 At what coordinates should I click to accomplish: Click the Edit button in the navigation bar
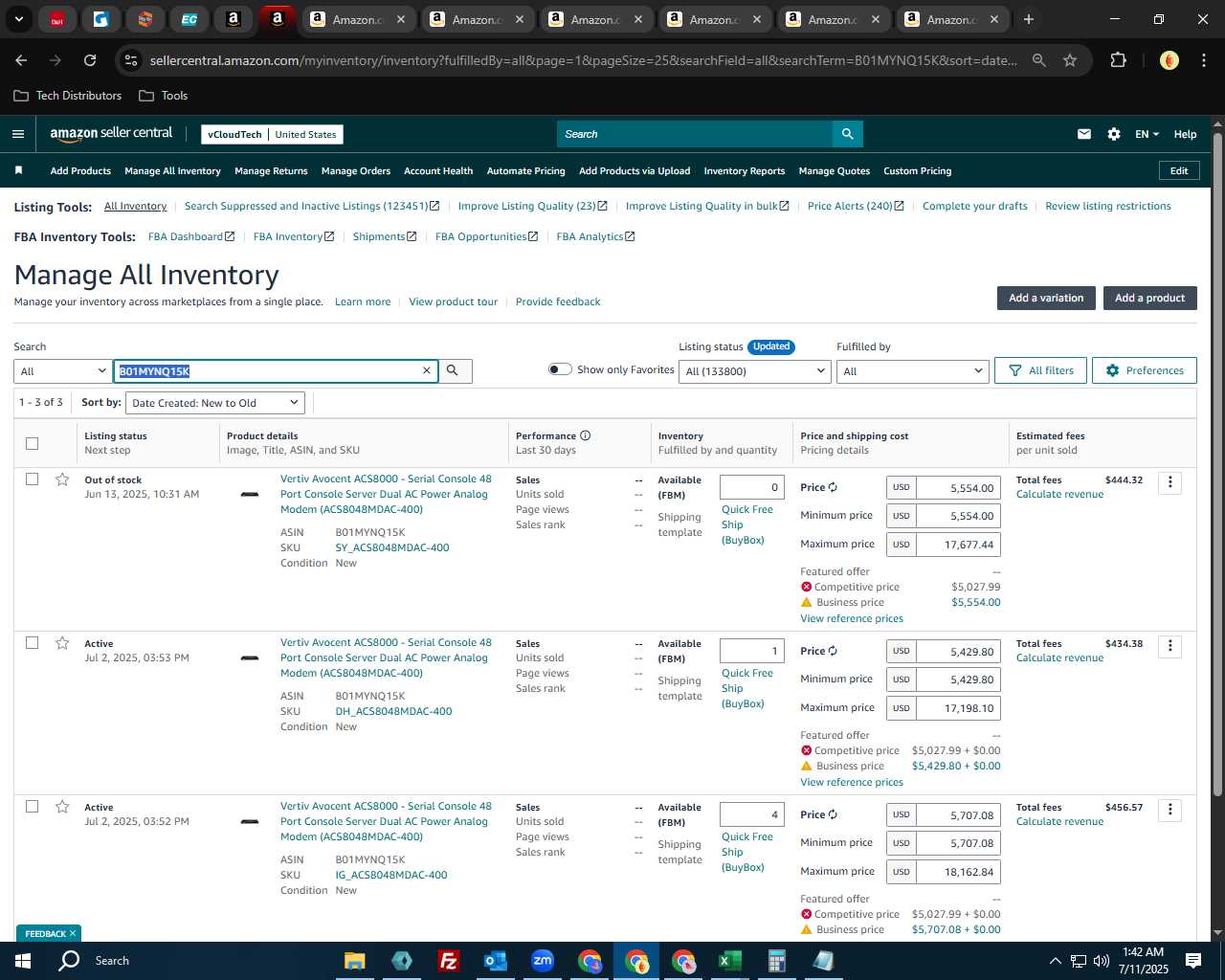click(1179, 170)
